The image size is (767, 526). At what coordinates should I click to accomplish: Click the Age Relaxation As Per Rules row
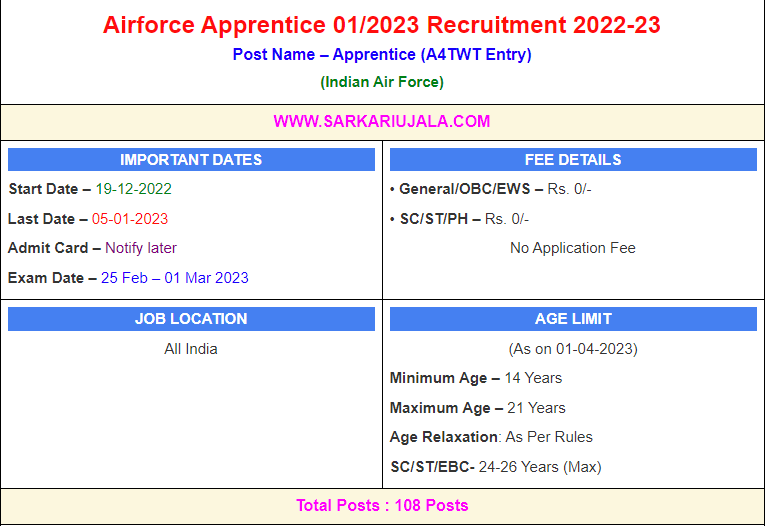pos(491,437)
